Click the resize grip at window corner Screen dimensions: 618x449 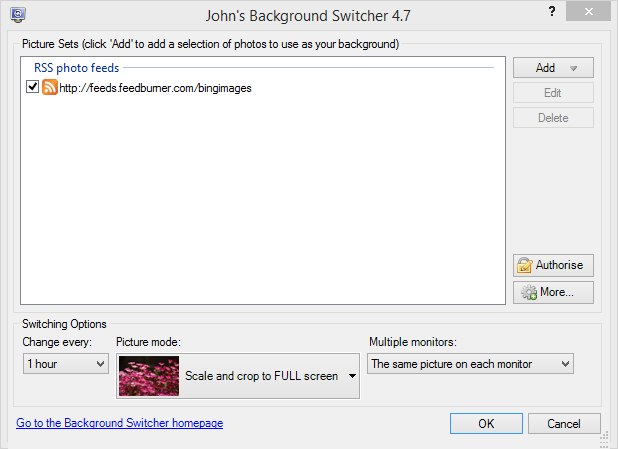(x=604, y=440)
